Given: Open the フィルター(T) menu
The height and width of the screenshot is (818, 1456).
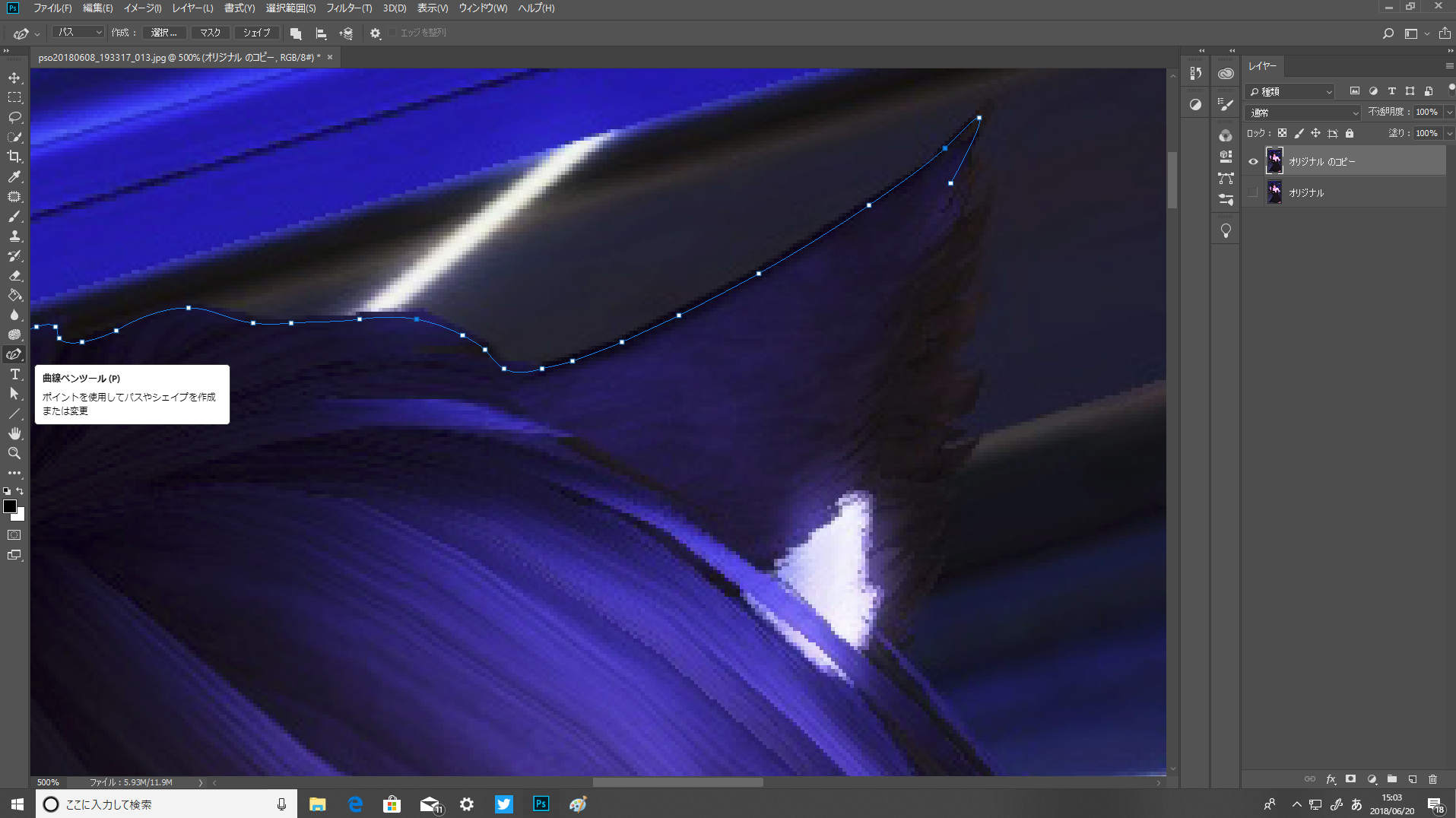Looking at the screenshot, I should pyautogui.click(x=349, y=8).
